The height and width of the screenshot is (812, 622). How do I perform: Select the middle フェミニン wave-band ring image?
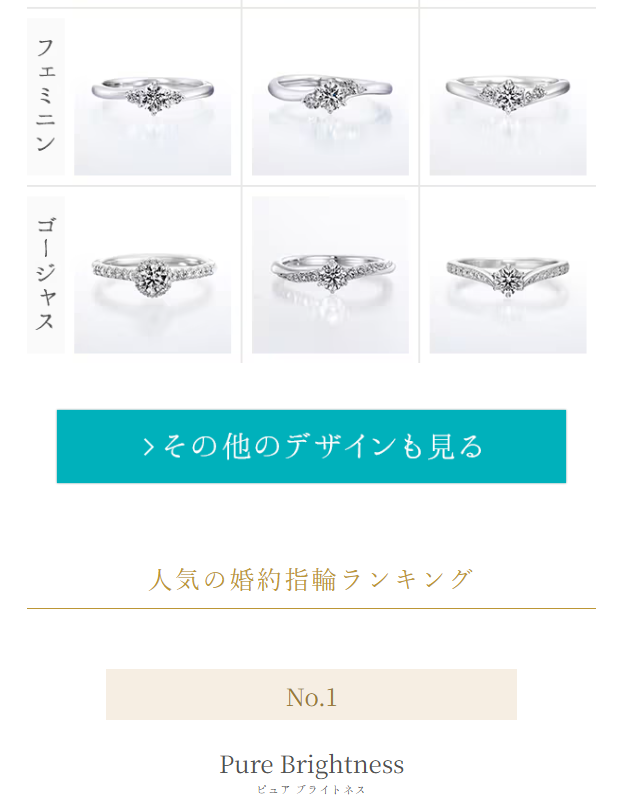click(x=330, y=97)
